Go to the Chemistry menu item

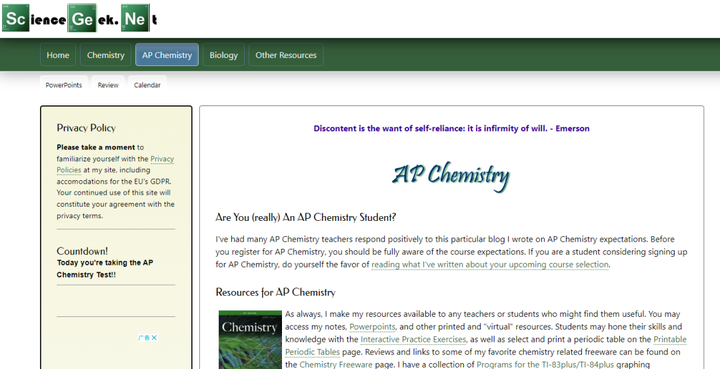coord(106,55)
